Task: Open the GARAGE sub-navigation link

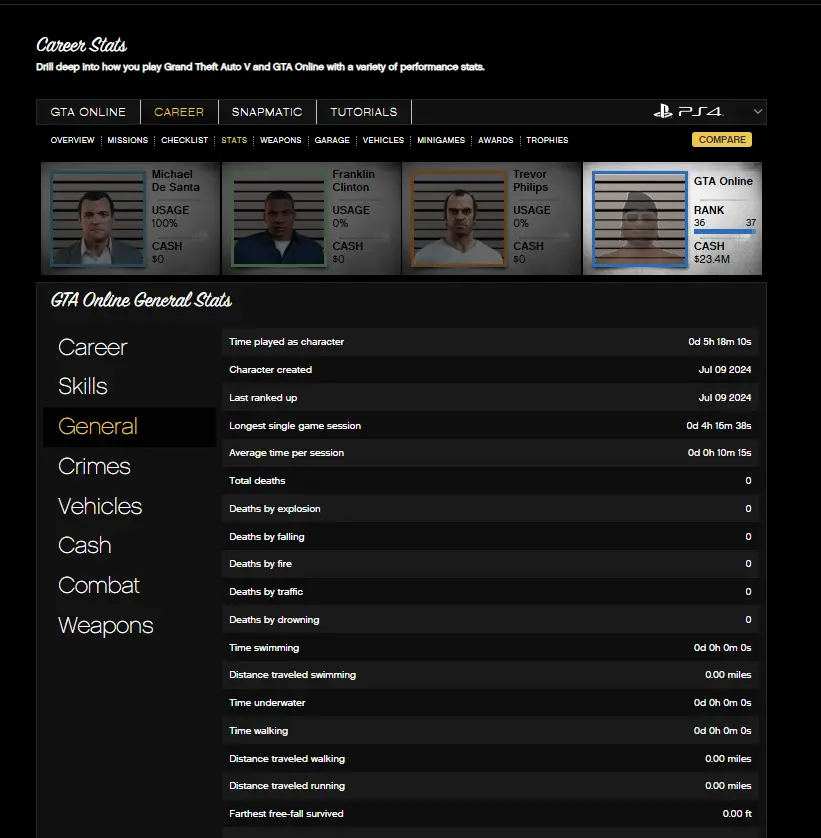Action: [x=332, y=140]
